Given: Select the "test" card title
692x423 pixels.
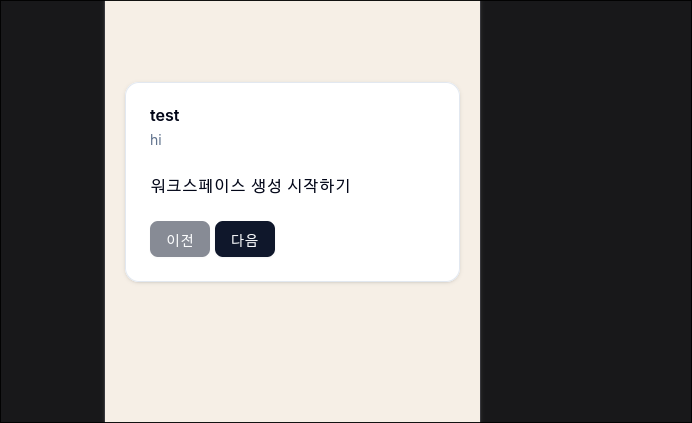Looking at the screenshot, I should click(x=165, y=115).
